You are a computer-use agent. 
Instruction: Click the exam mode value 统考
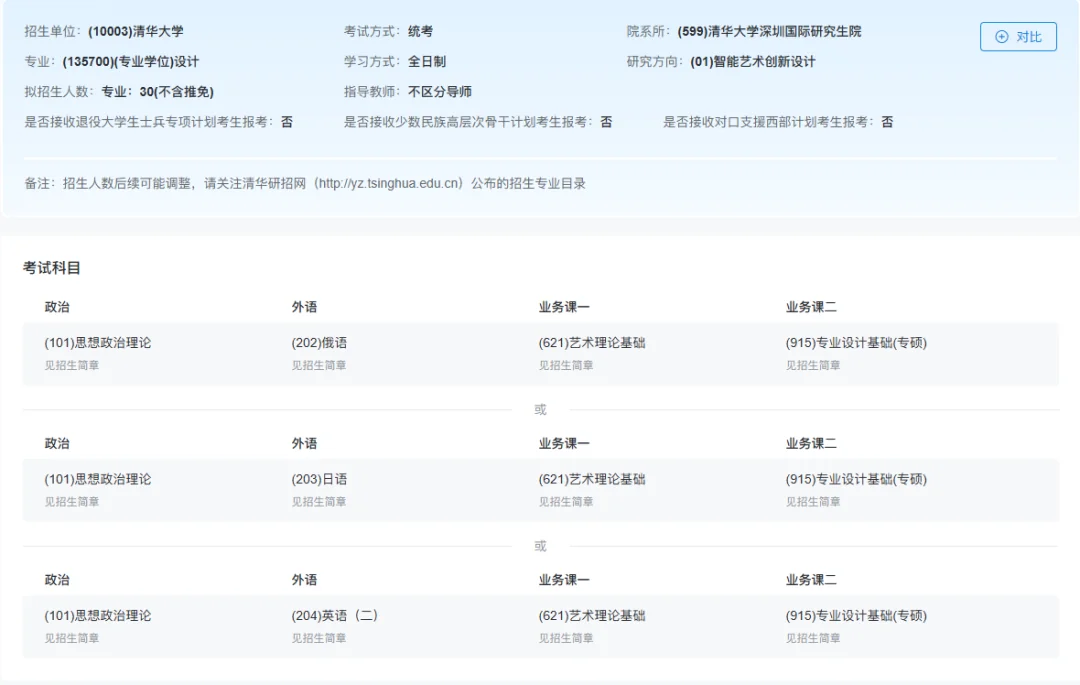tap(420, 31)
